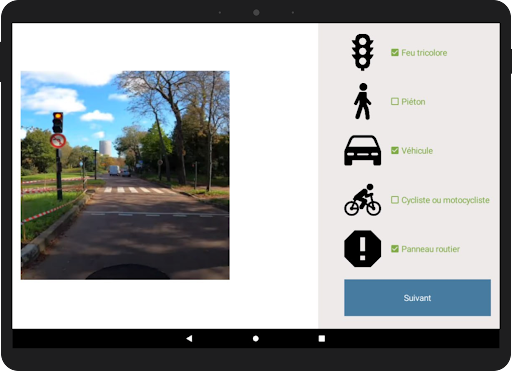
Task: Tap the Android back triangle icon
Action: 189,338
